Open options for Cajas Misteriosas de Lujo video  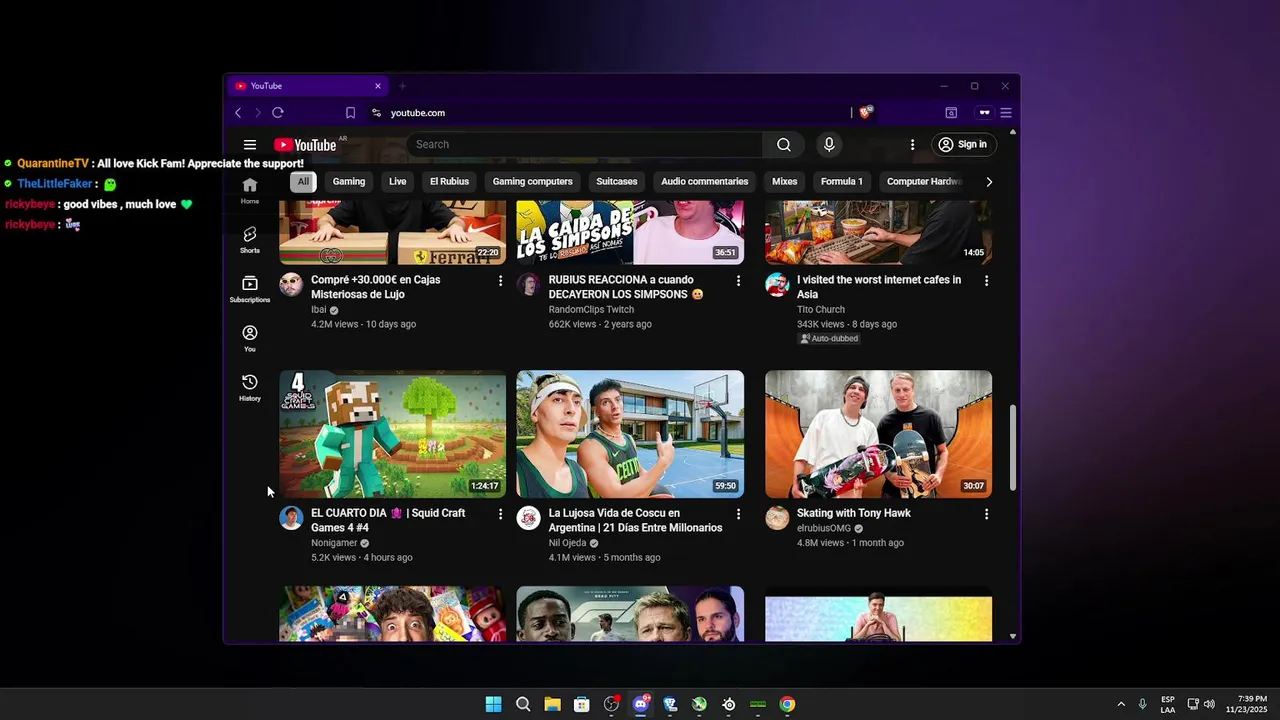tap(501, 282)
